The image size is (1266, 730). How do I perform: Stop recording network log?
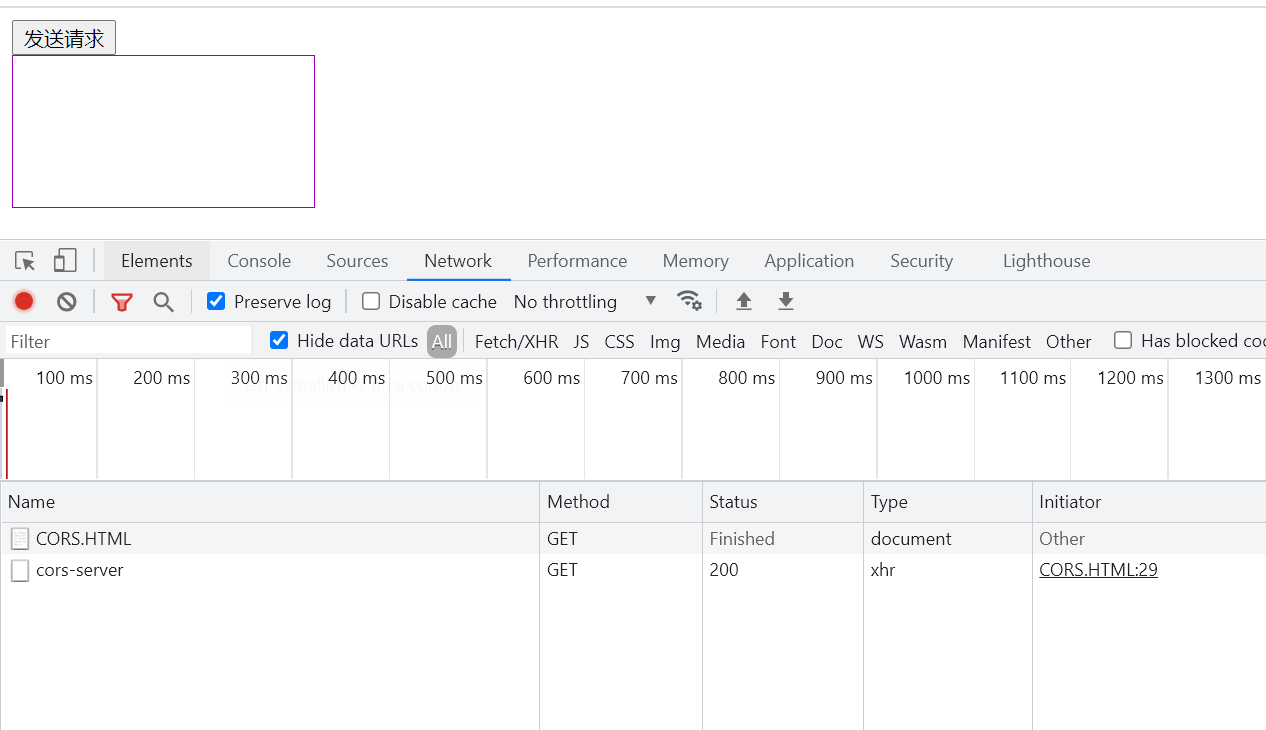[24, 301]
